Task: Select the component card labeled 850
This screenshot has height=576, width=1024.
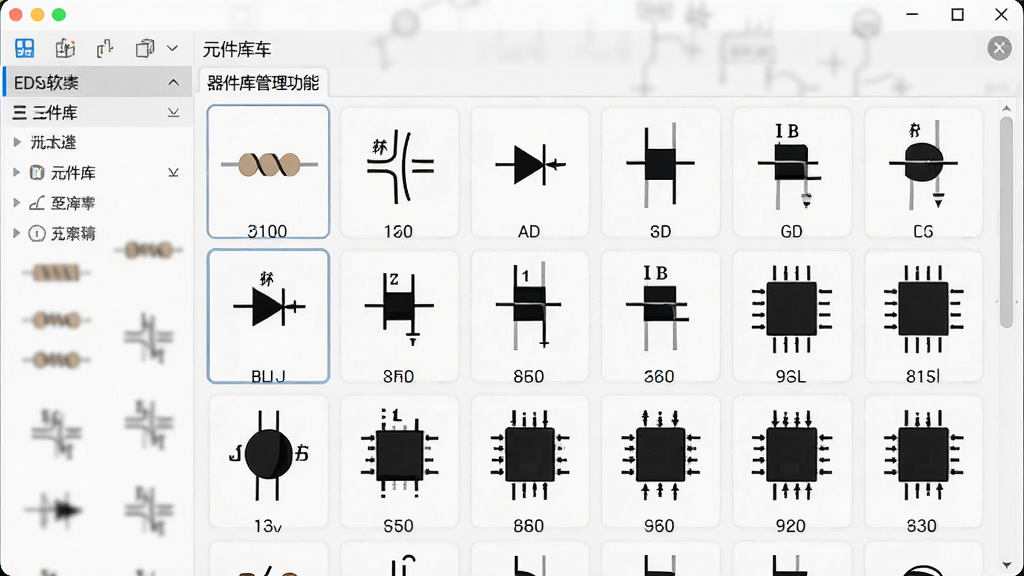Action: tap(530, 317)
